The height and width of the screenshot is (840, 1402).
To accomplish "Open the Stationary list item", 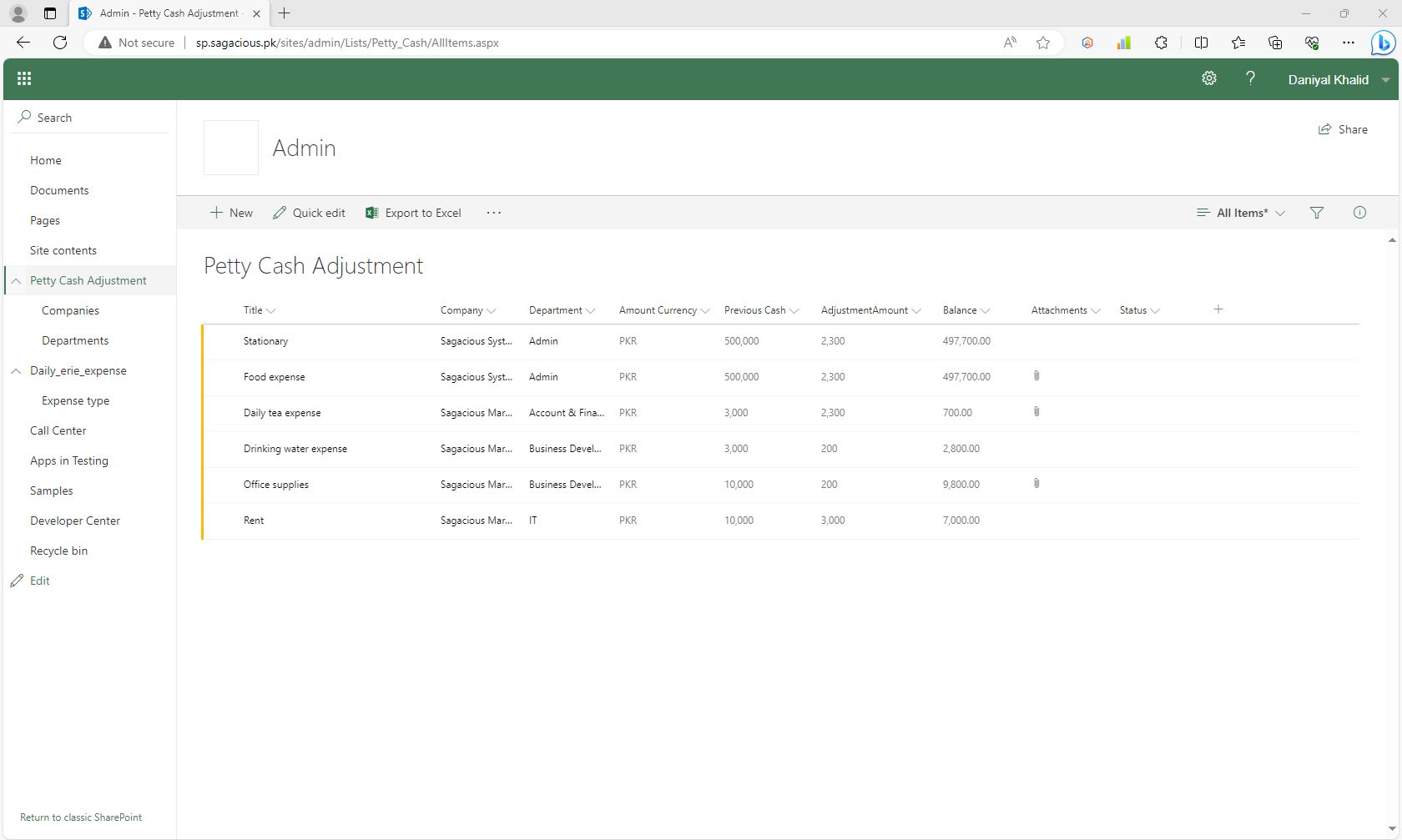I will pyautogui.click(x=265, y=341).
